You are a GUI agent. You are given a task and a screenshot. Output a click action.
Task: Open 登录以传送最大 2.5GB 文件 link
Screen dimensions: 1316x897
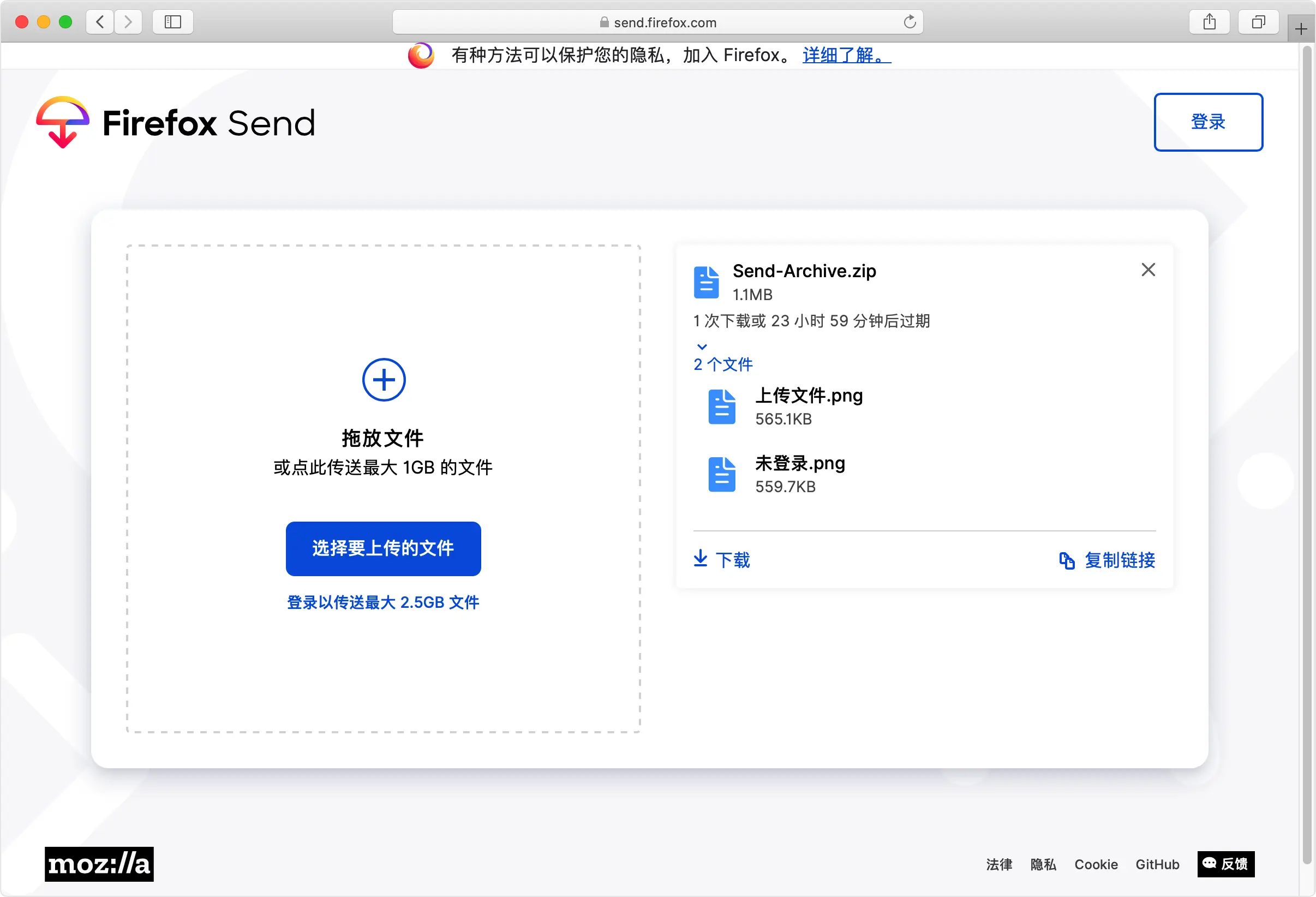[x=384, y=602]
